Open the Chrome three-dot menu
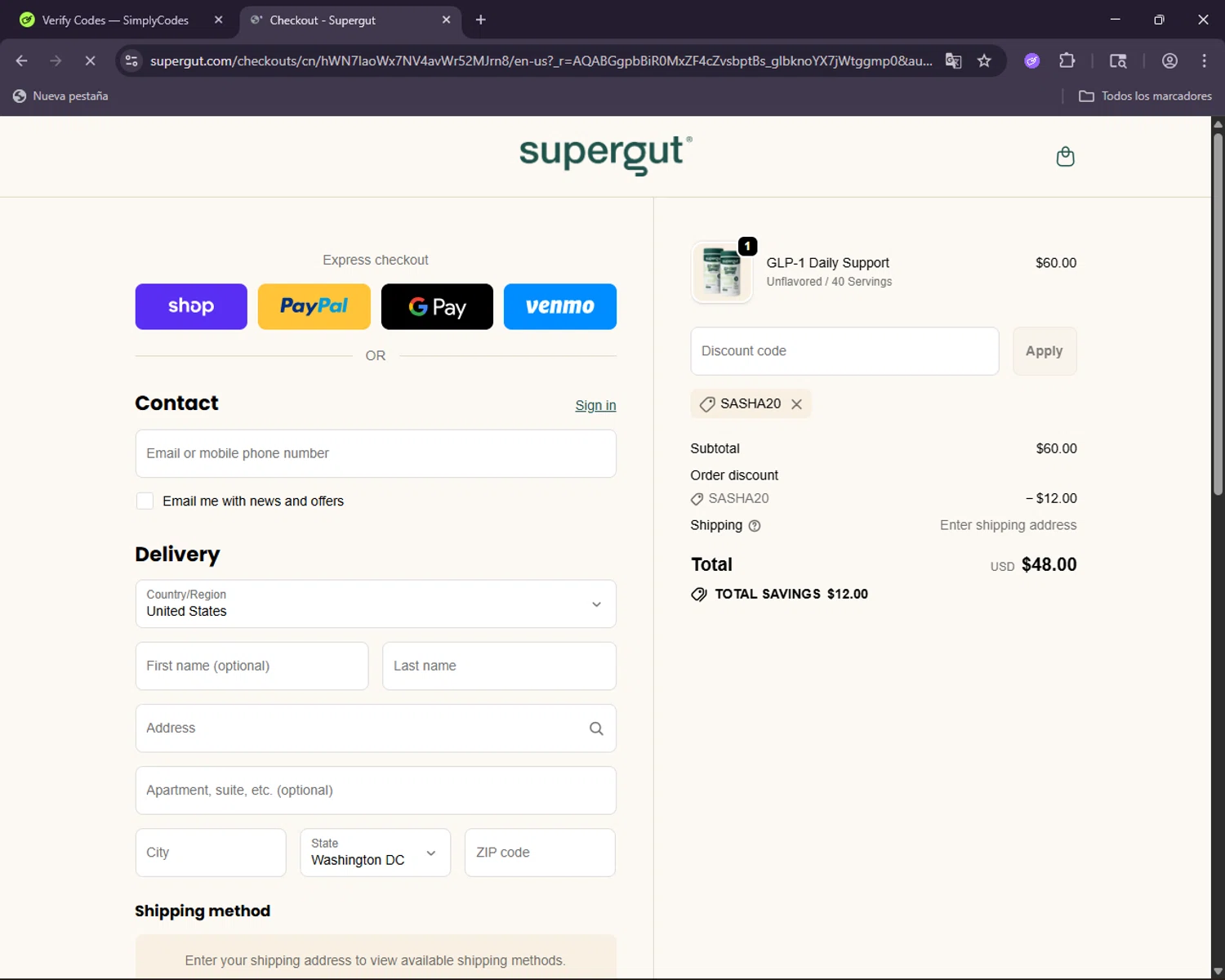 (x=1204, y=60)
